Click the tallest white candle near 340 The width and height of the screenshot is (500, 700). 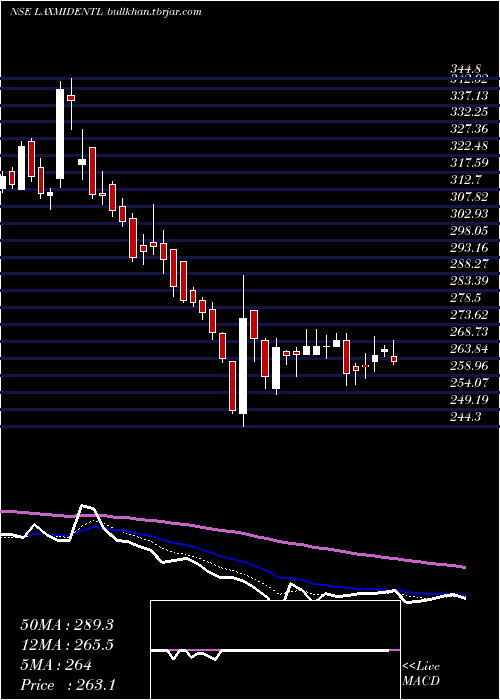click(x=60, y=134)
